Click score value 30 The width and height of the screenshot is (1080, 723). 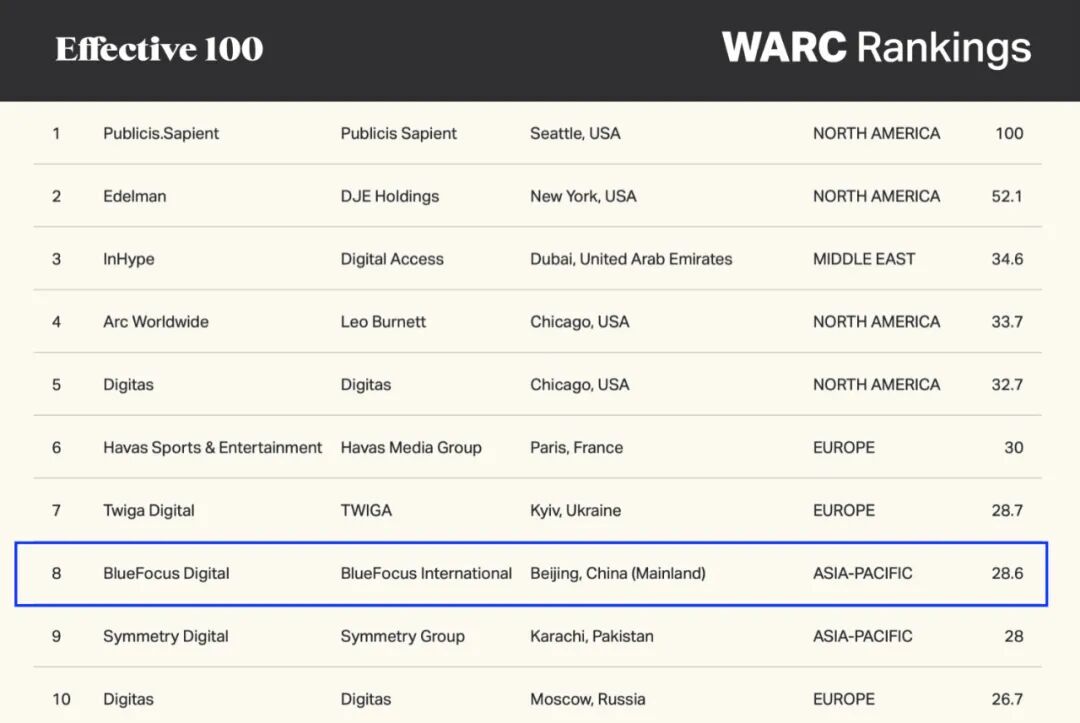pos(1014,448)
